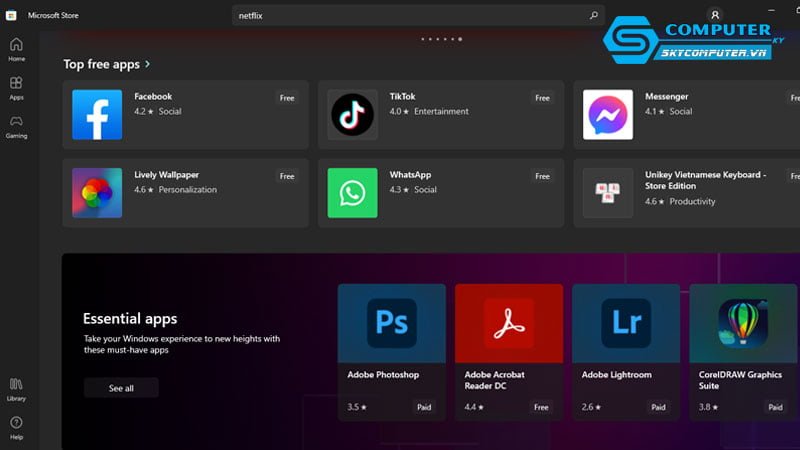Open the Adobe Photoshop tile image
Screen dimensions: 800x450
tap(392, 323)
